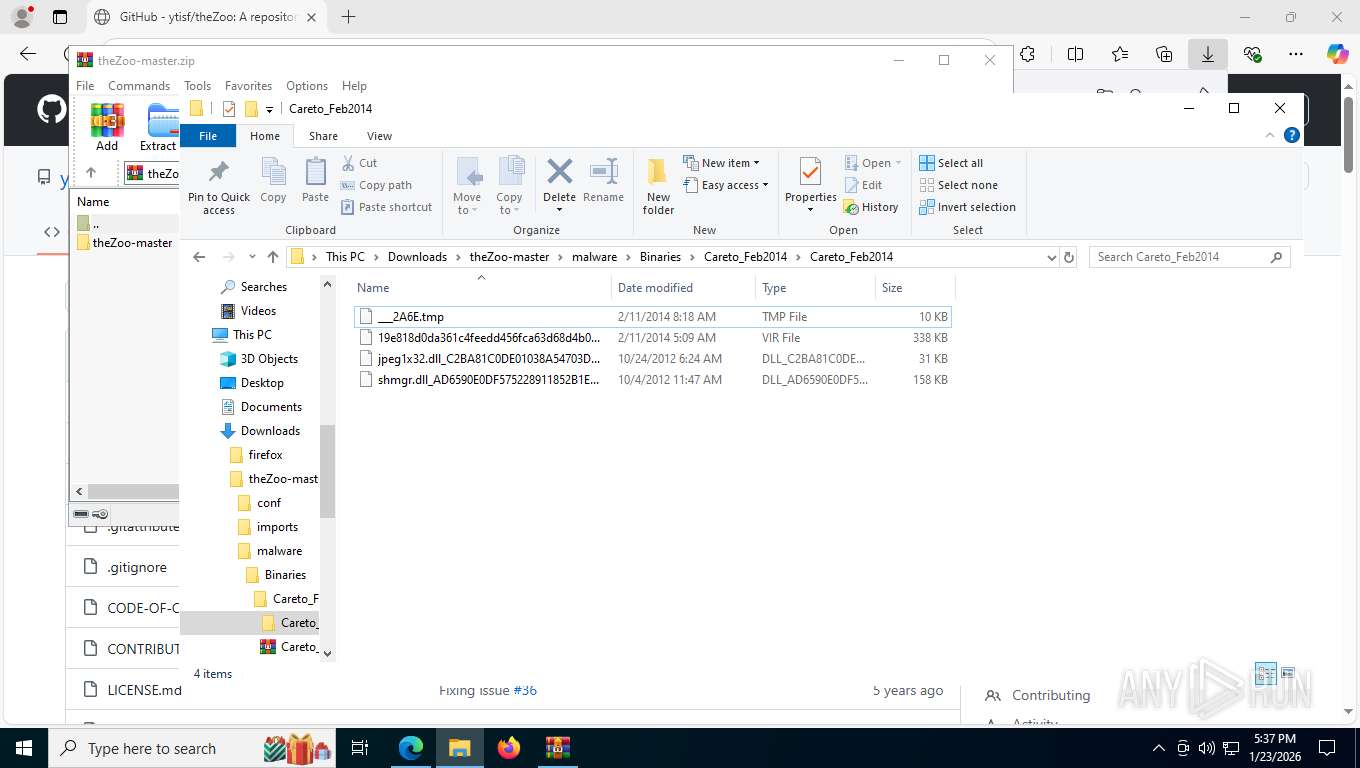The width and height of the screenshot is (1360, 768).
Task: Click Select all in ribbon
Action: pos(951,163)
